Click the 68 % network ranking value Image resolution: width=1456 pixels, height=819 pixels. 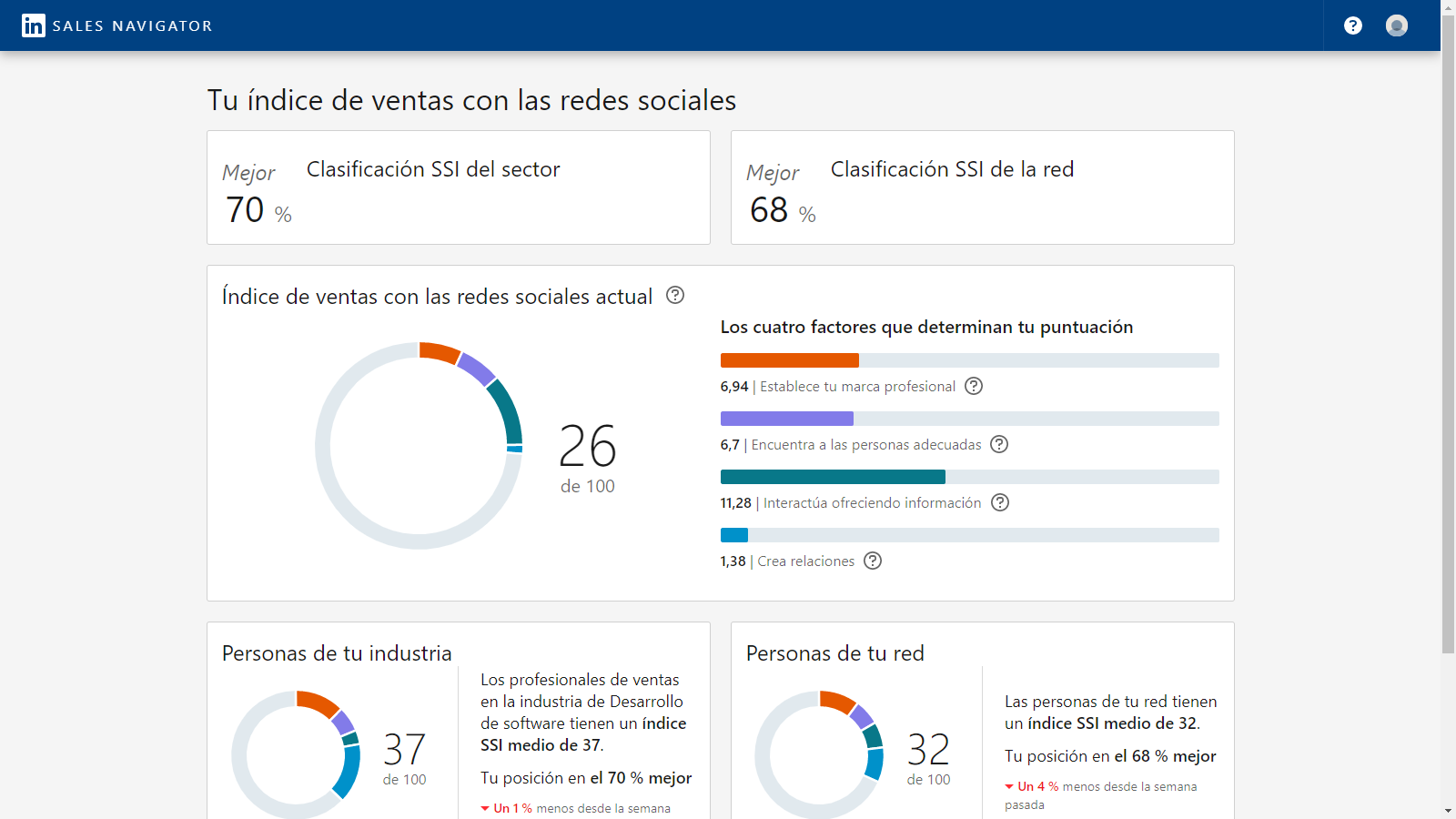click(783, 210)
